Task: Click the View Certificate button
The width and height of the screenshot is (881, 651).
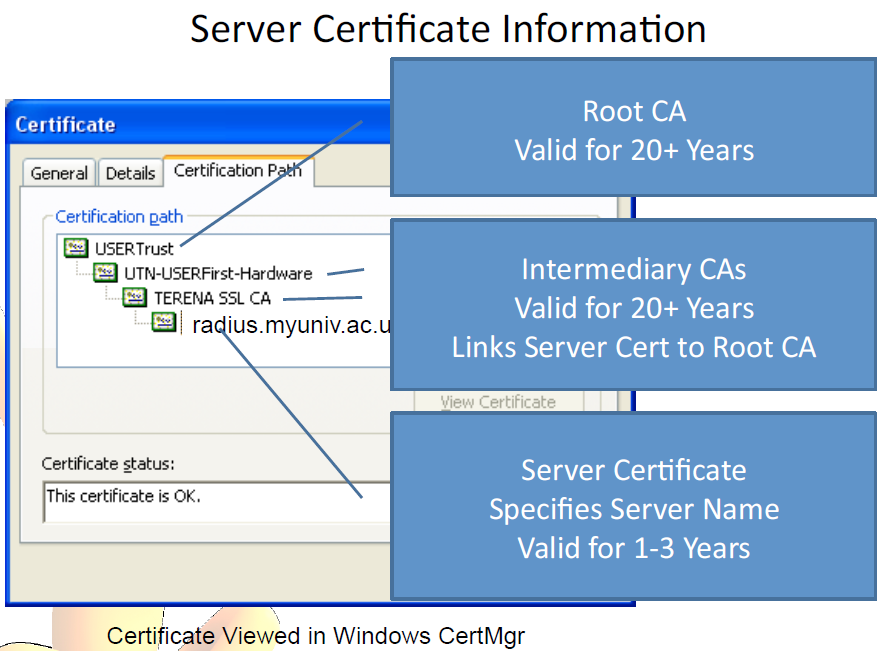Action: (498, 402)
